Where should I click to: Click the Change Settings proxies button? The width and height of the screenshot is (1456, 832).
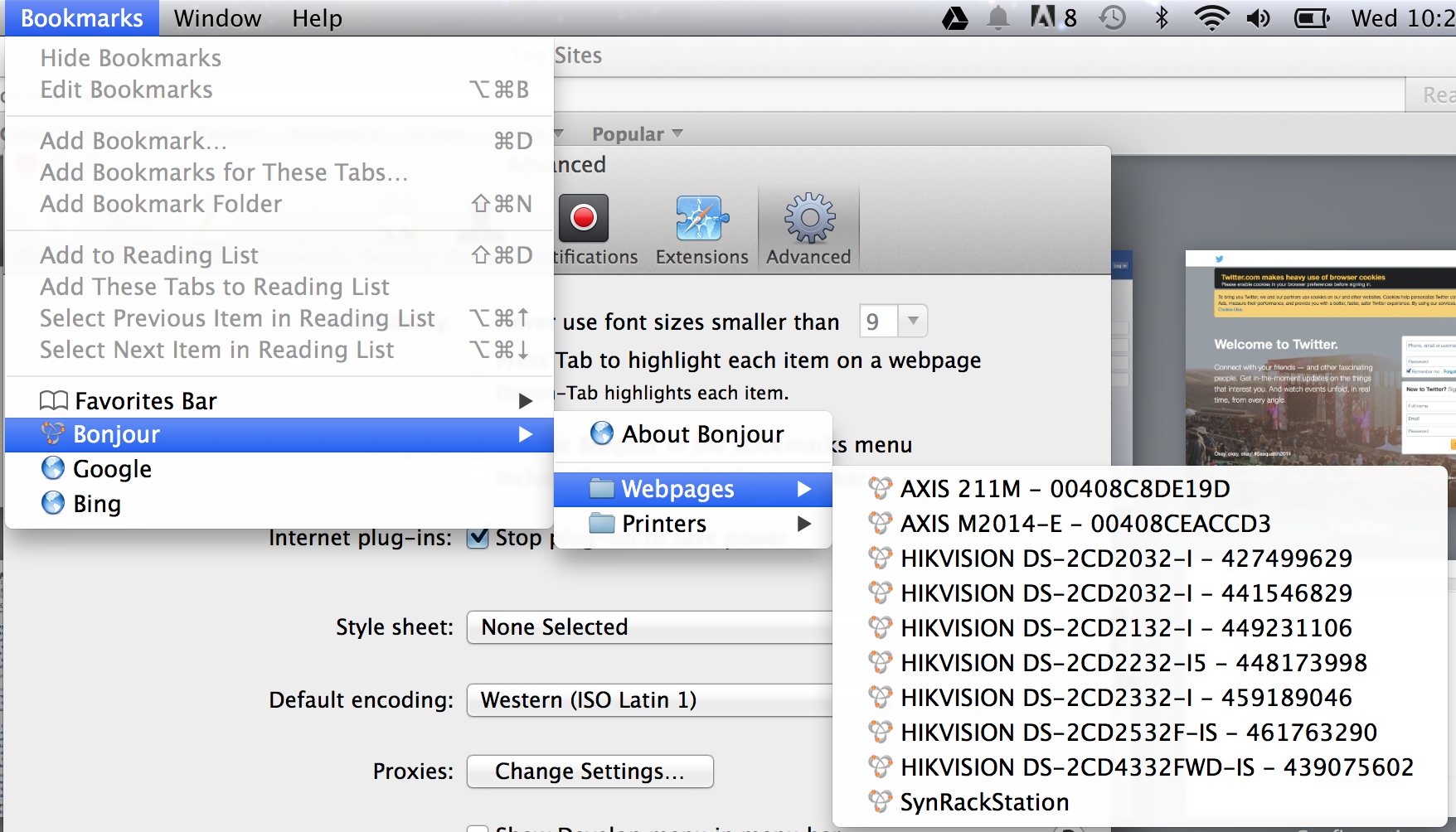[x=590, y=772]
